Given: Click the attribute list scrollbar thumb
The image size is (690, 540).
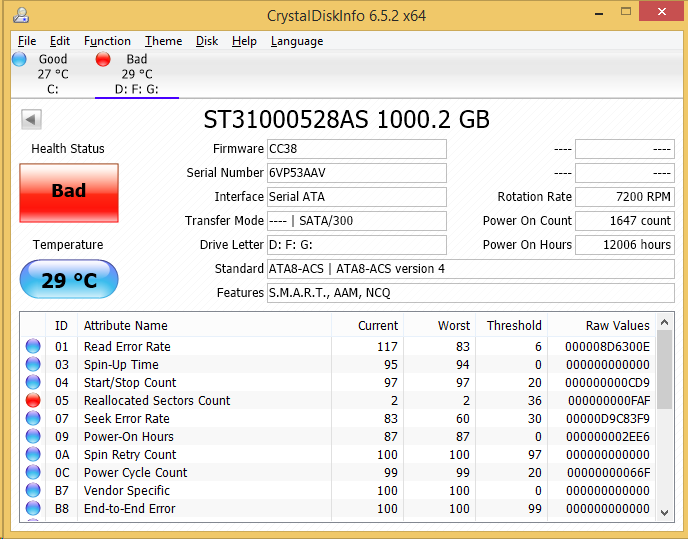Looking at the screenshot, I should pos(664,369).
